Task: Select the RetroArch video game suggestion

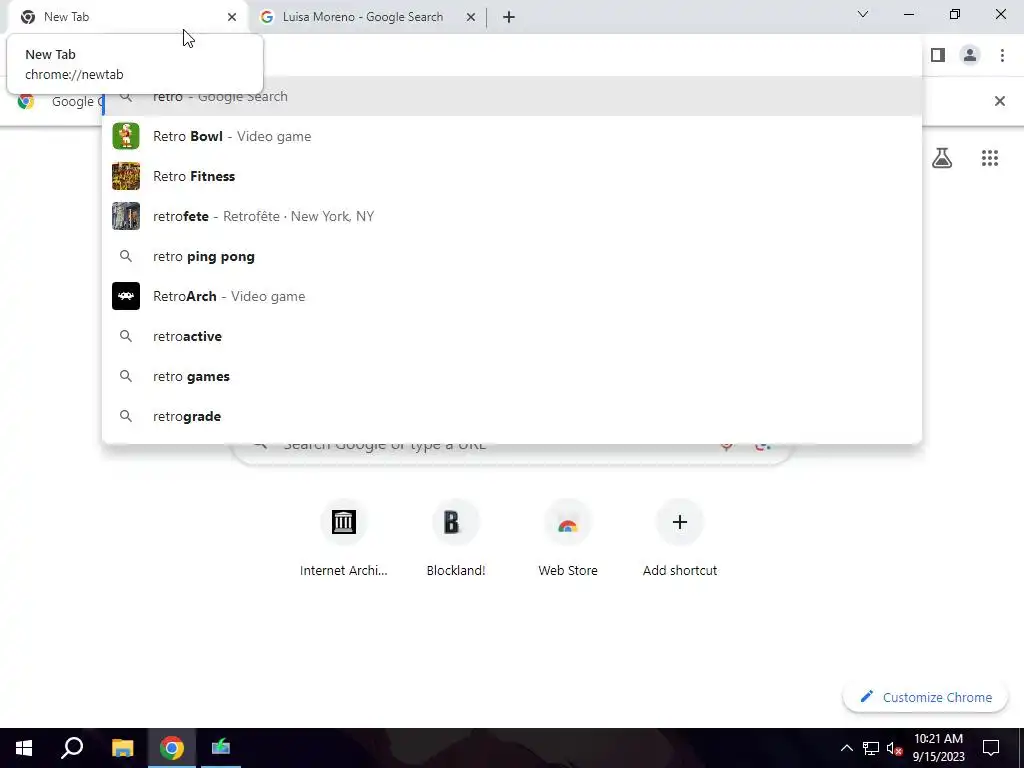Action: pyautogui.click(x=512, y=296)
